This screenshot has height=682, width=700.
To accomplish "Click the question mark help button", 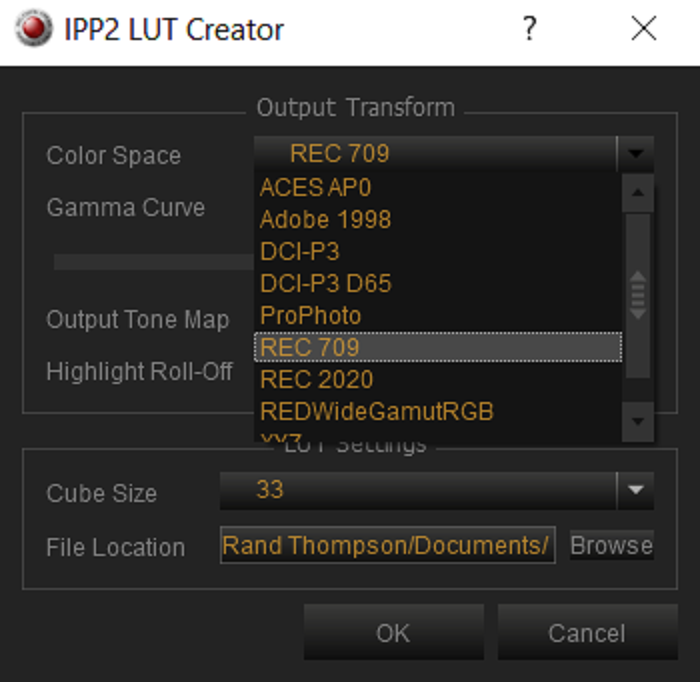I will pyautogui.click(x=529, y=29).
